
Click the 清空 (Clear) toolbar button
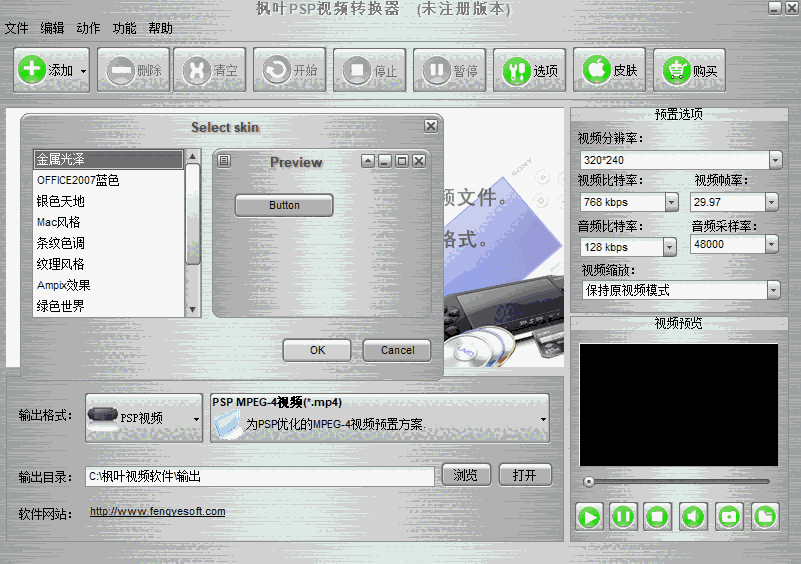click(x=210, y=70)
